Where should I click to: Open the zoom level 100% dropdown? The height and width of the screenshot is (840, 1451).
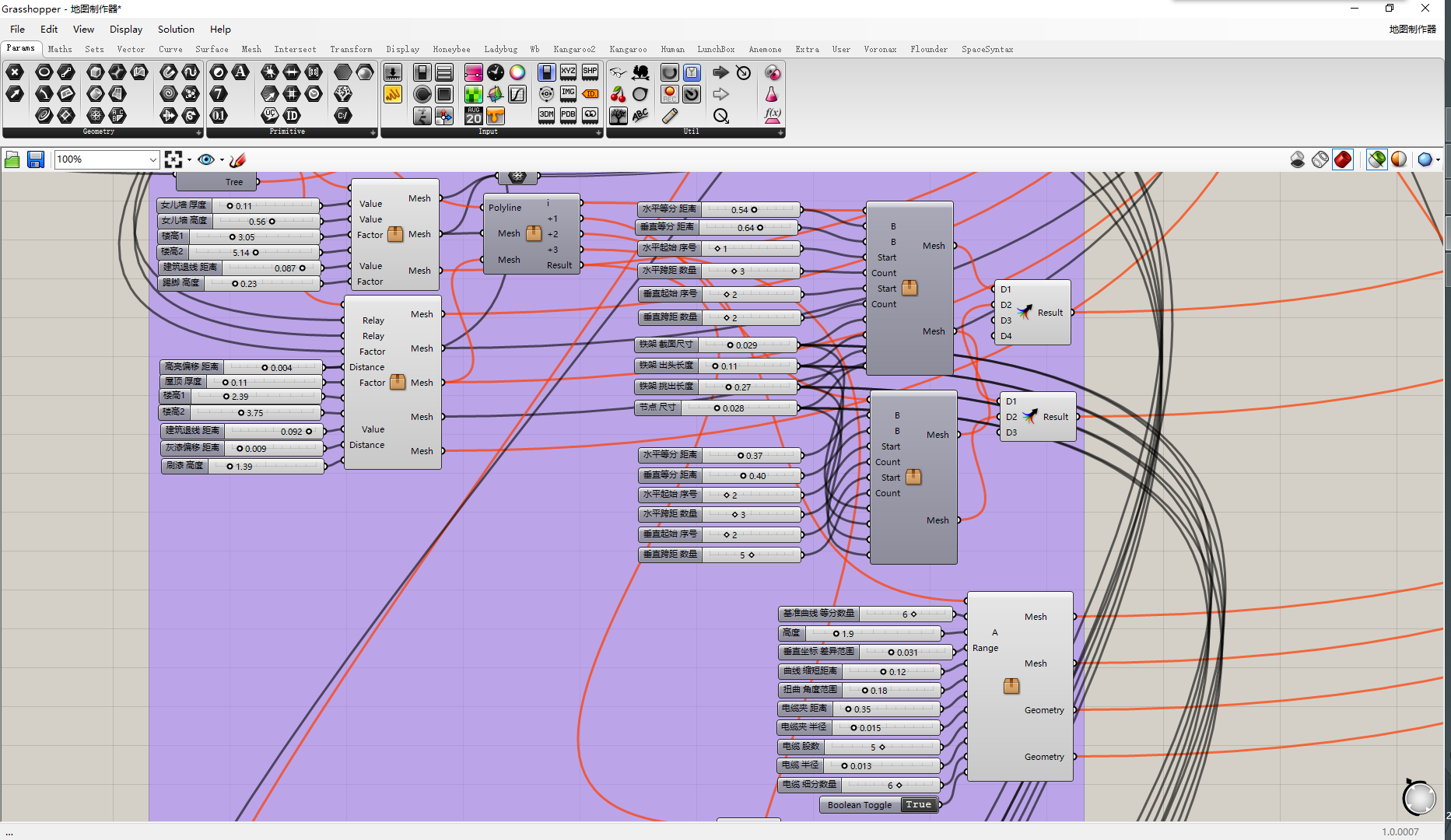click(x=152, y=159)
